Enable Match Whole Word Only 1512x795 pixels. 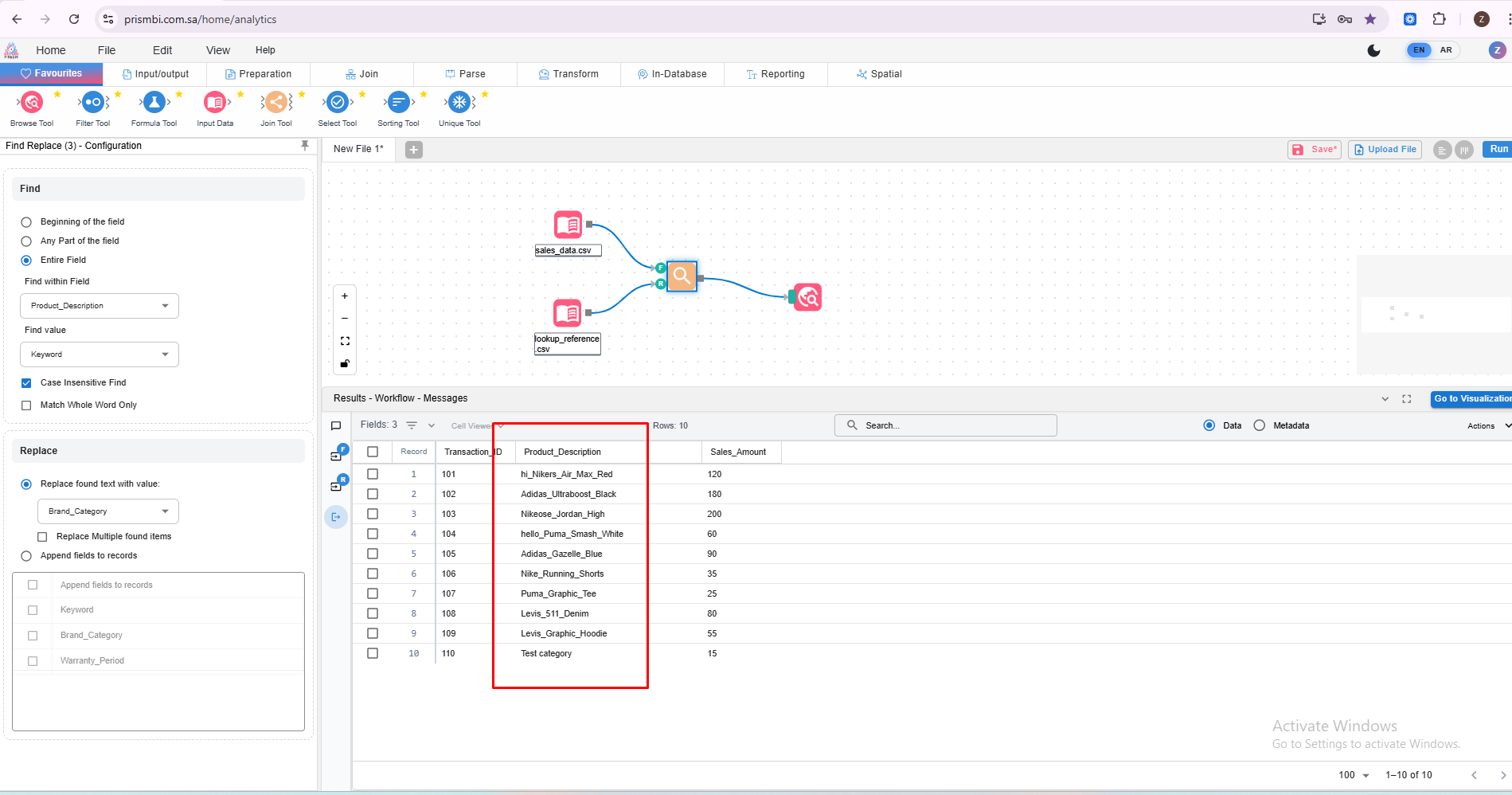pyautogui.click(x=26, y=405)
